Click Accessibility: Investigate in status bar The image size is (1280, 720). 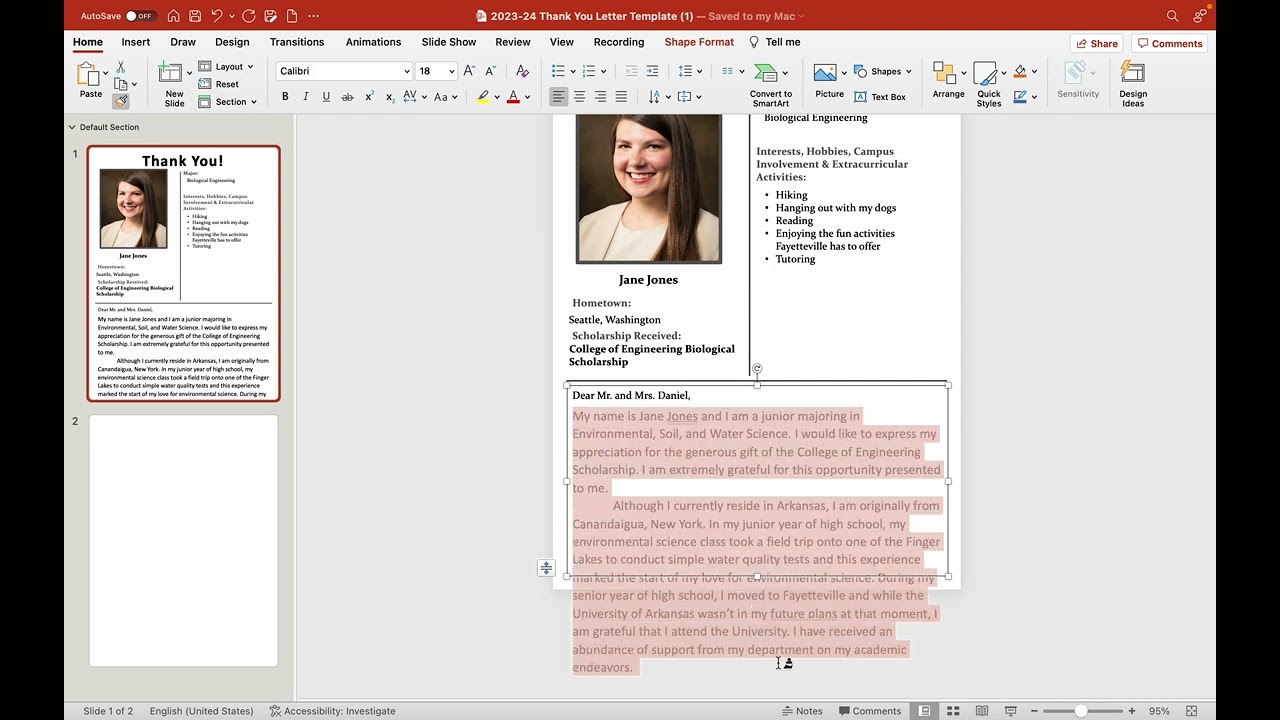click(333, 711)
